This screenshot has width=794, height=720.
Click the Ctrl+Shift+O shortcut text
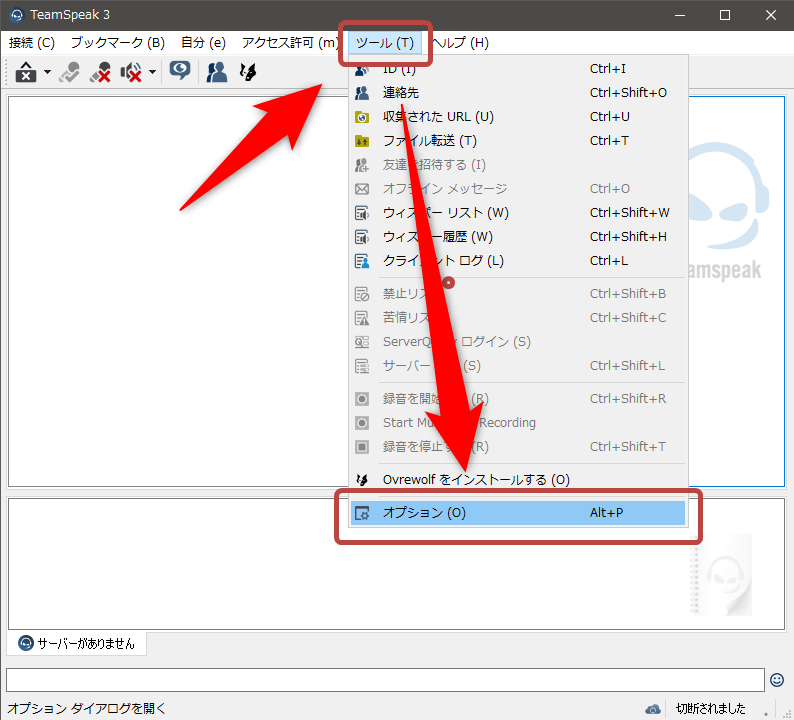coord(628,93)
